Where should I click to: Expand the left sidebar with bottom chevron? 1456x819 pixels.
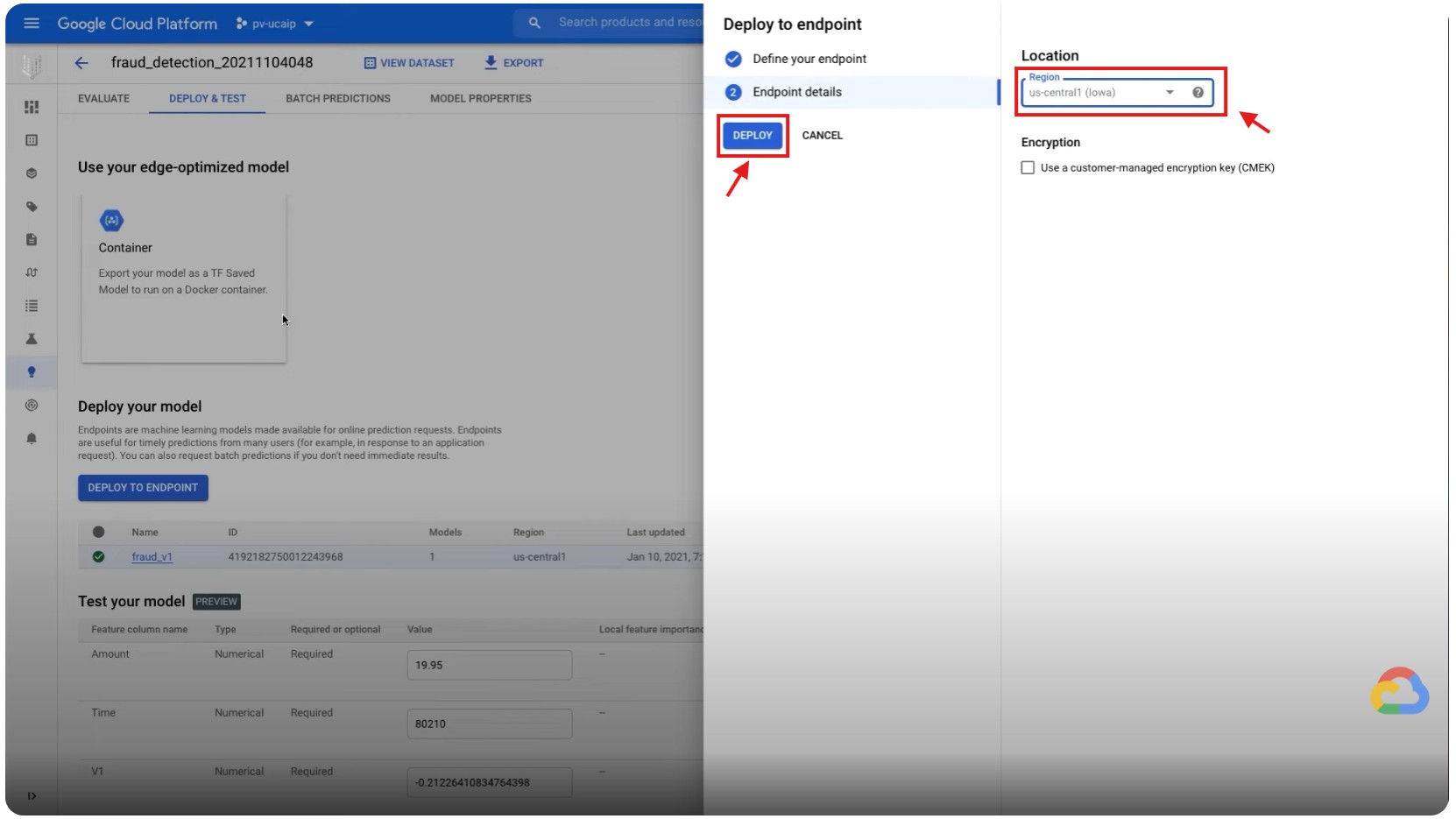tap(32, 796)
